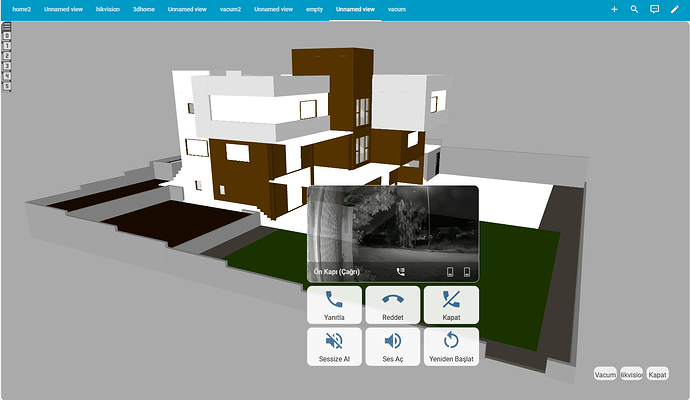Click the pencil edit dashboard icon
Screen dimensions: 690x400
tap(675, 9)
